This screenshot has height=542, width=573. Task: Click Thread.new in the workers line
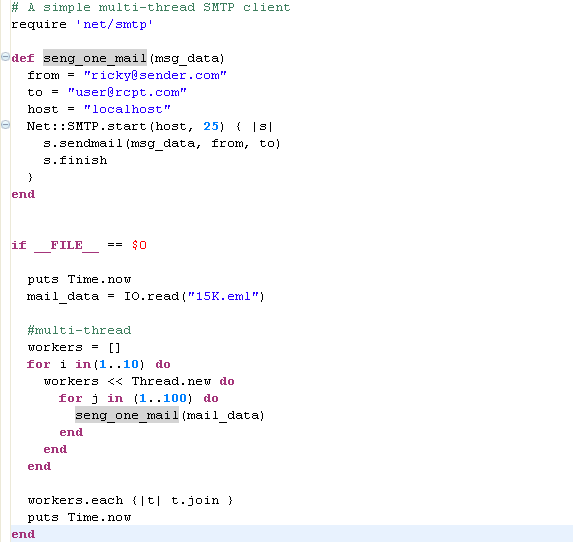[171, 381]
